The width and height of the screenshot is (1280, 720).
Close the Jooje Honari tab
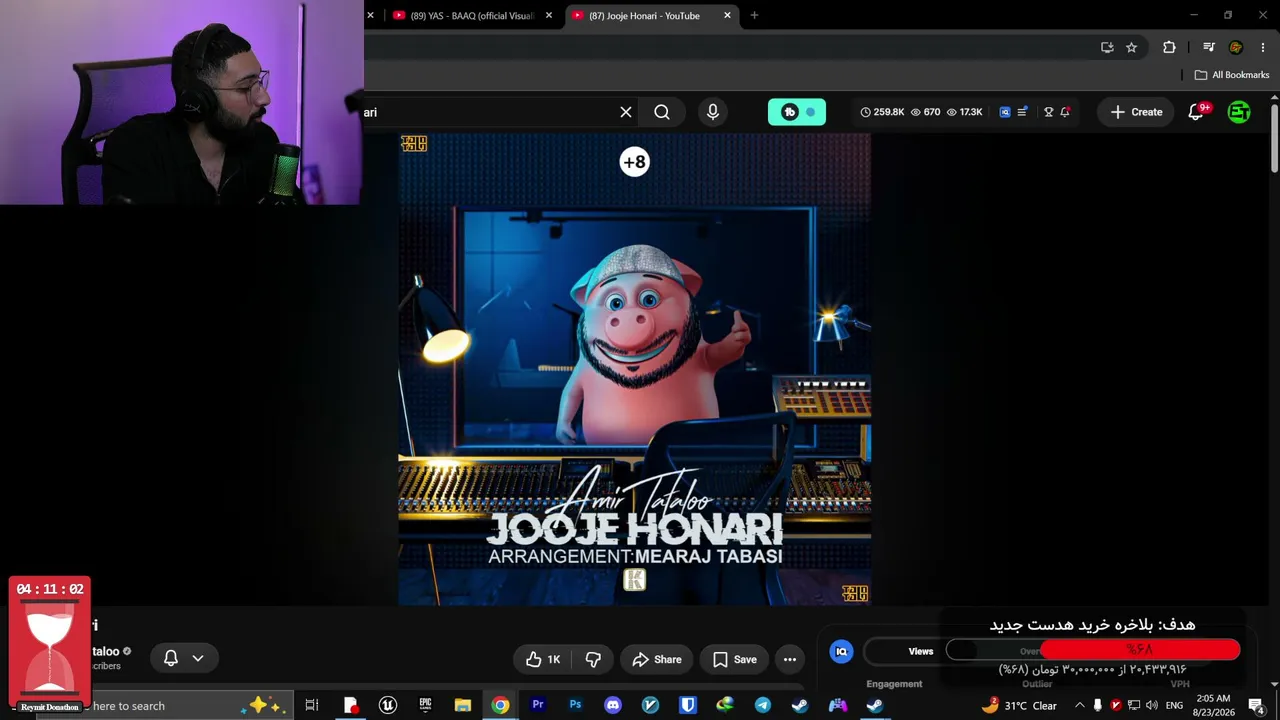(727, 15)
